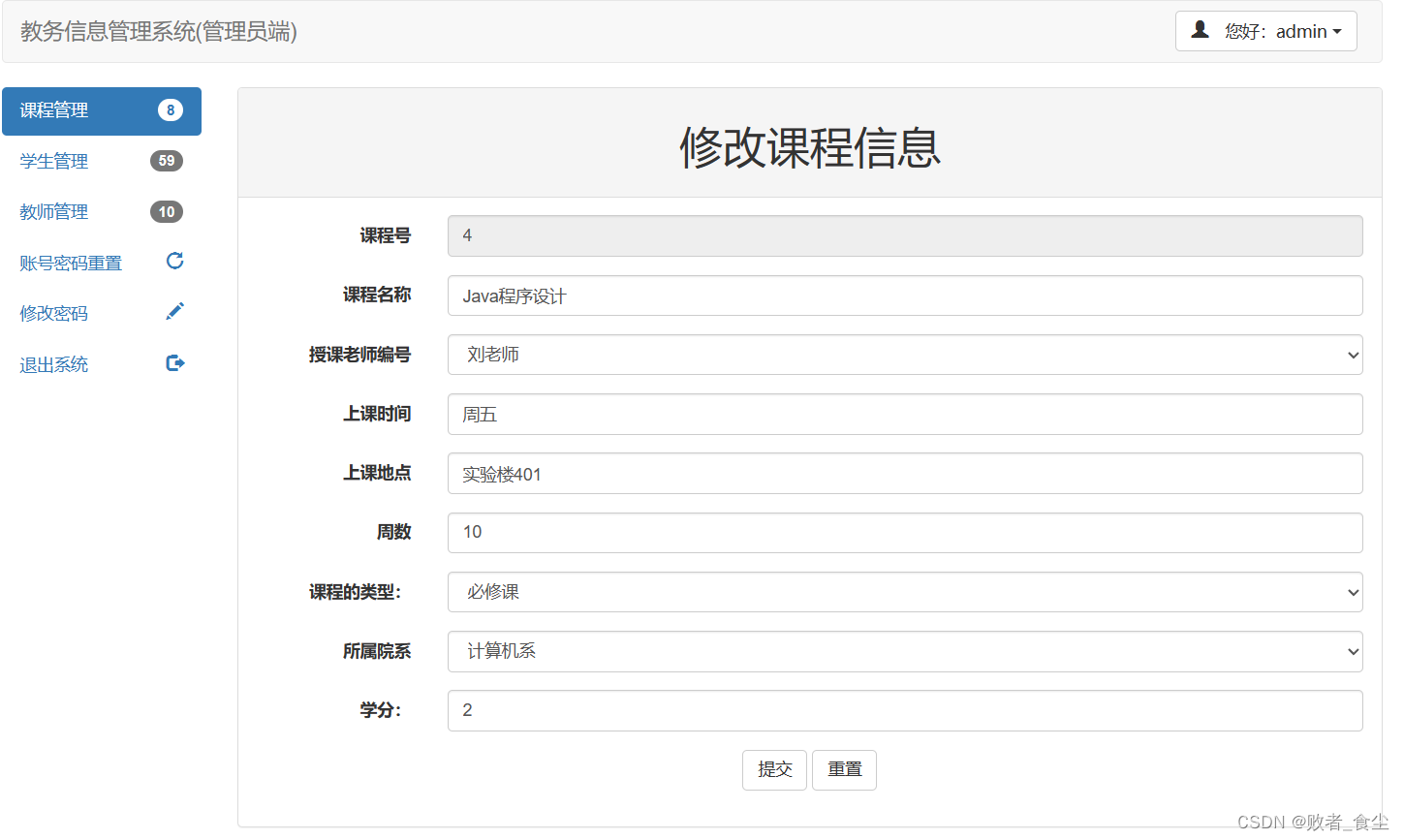Click the badge showing 8 on 课程管理
The width and height of the screenshot is (1404, 840).
(x=171, y=110)
